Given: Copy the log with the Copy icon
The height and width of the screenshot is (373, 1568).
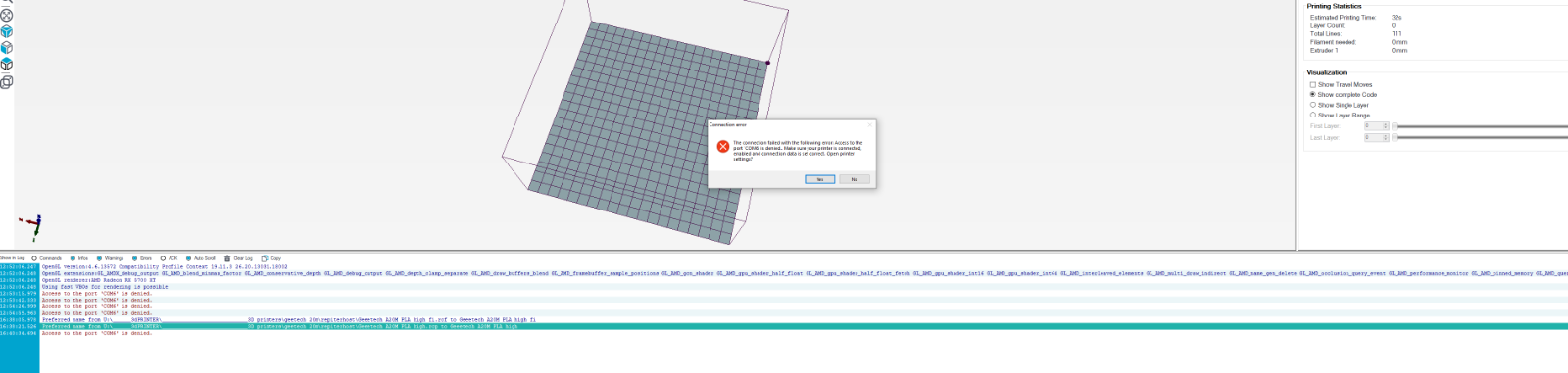Looking at the screenshot, I should click(265, 258).
